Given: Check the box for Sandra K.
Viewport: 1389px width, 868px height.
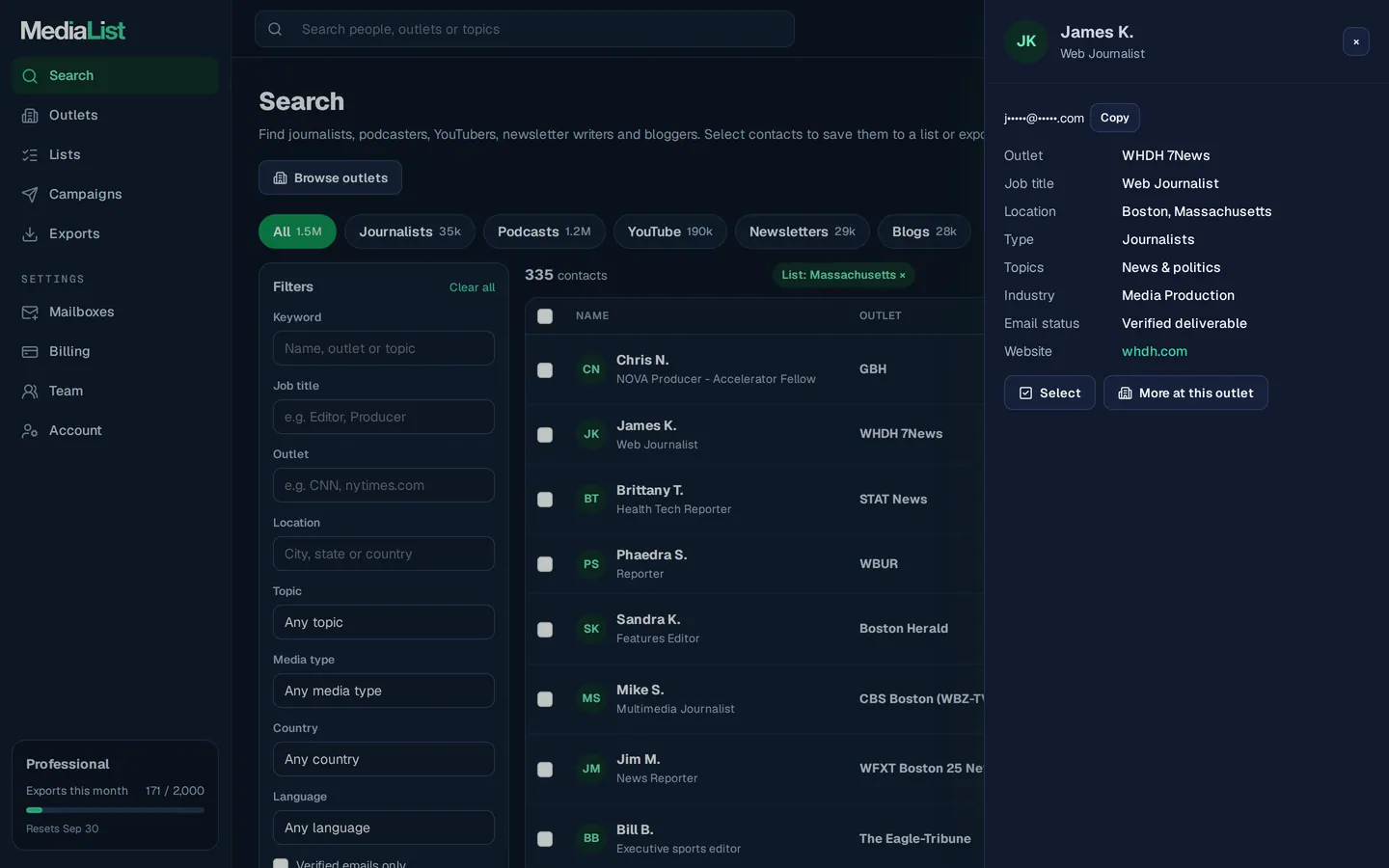Looking at the screenshot, I should pyautogui.click(x=545, y=630).
